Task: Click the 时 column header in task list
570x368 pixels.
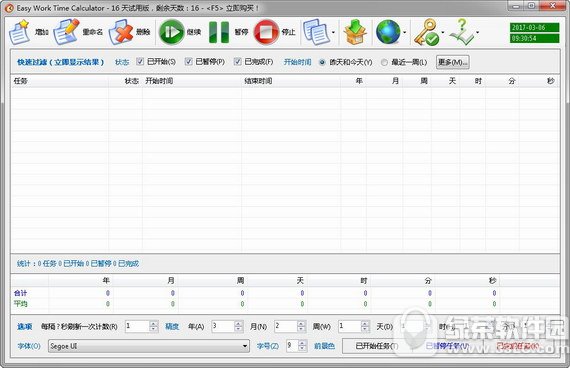Action: tap(473, 81)
